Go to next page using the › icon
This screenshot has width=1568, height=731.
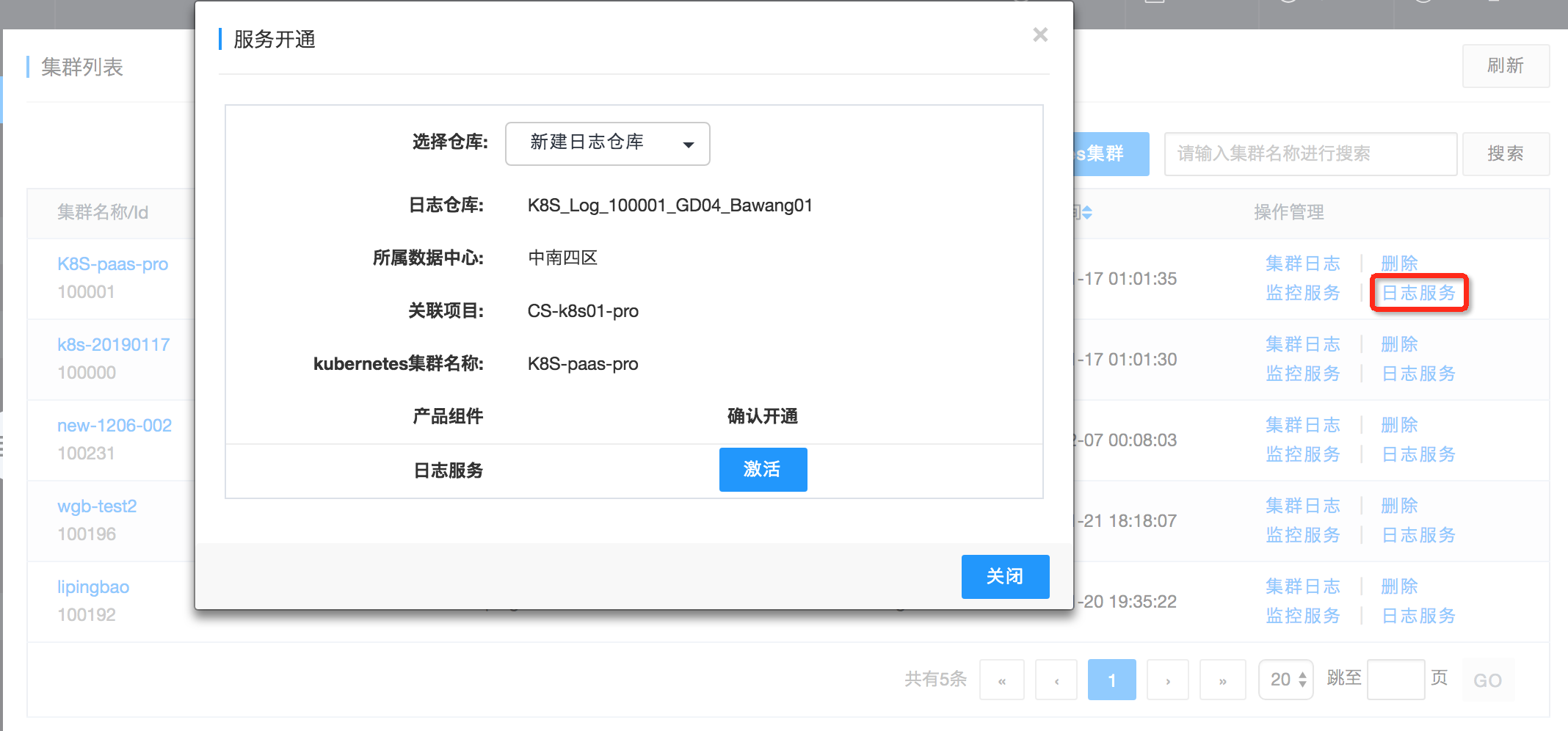[1167, 680]
